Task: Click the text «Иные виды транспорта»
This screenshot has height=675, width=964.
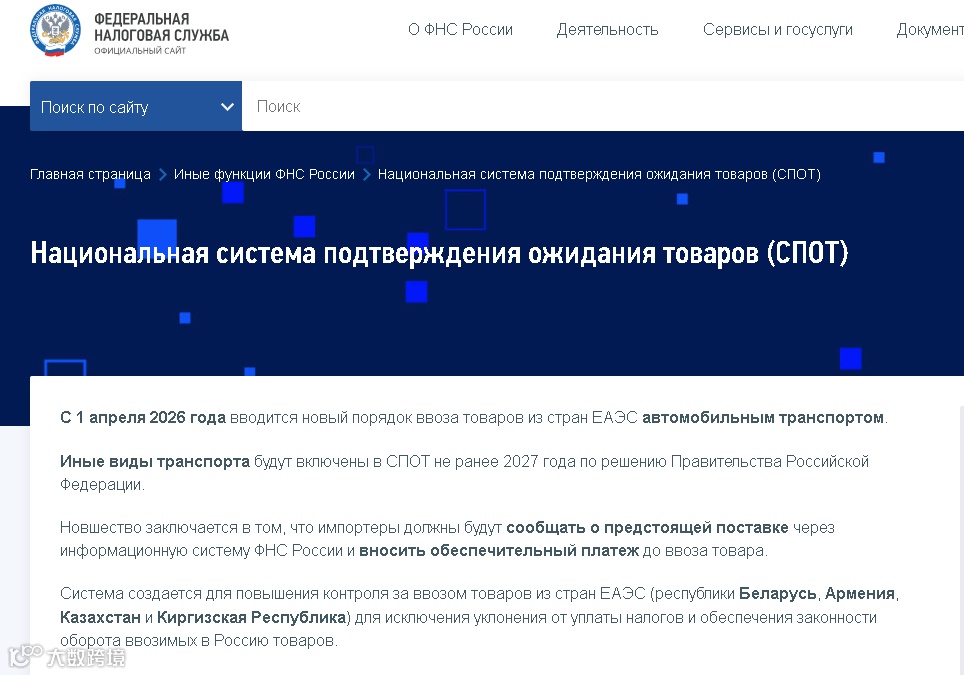Action: pos(155,462)
